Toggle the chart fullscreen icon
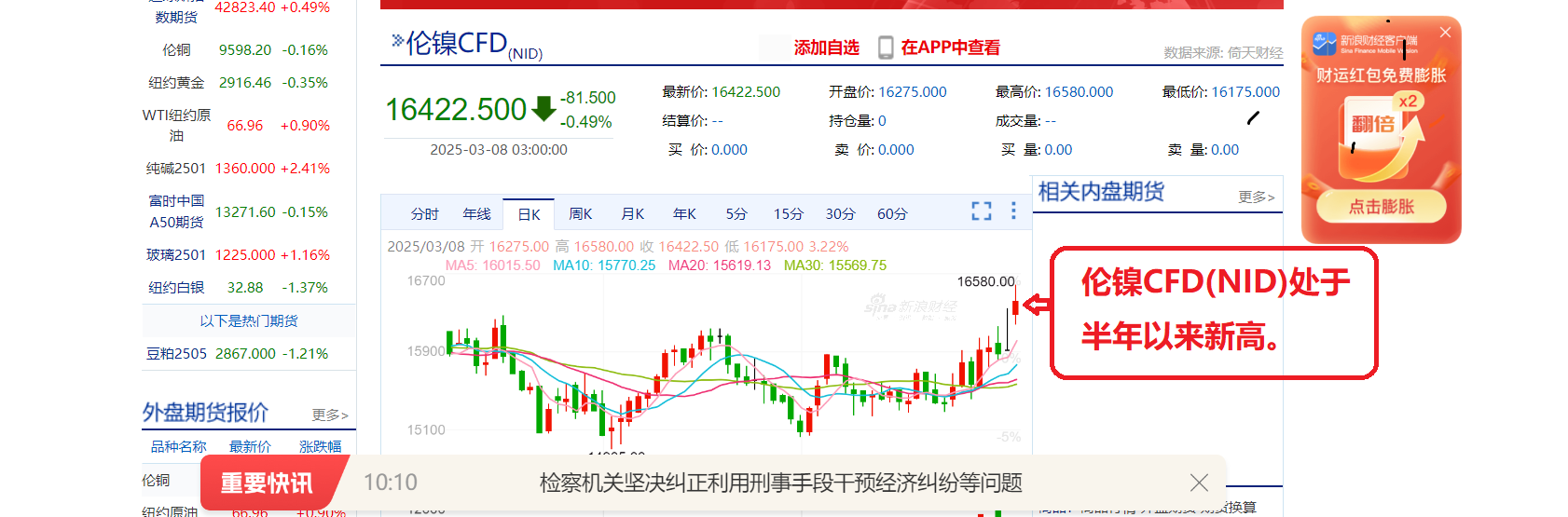 (982, 211)
